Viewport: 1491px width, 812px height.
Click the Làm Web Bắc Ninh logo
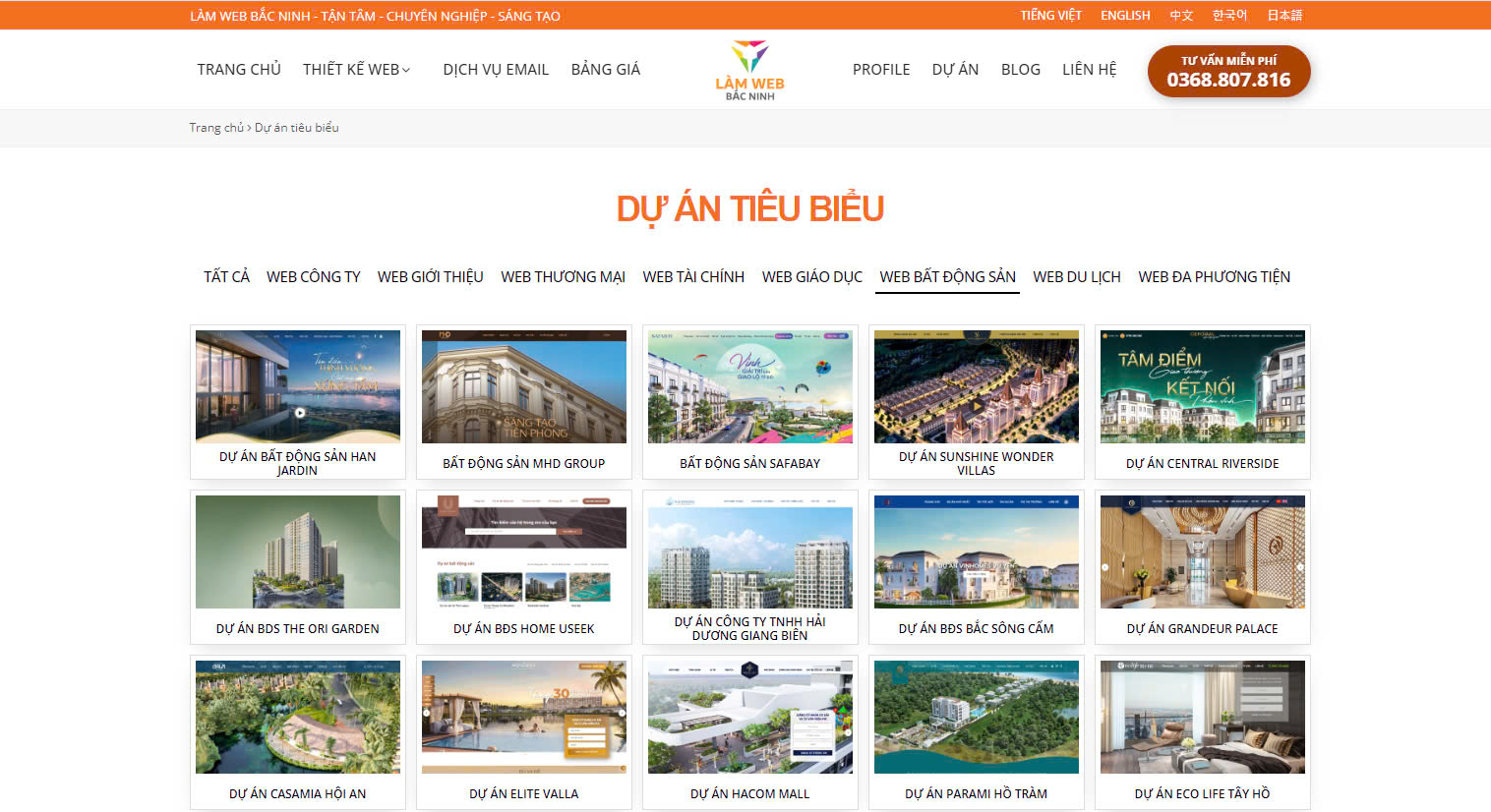click(x=749, y=70)
